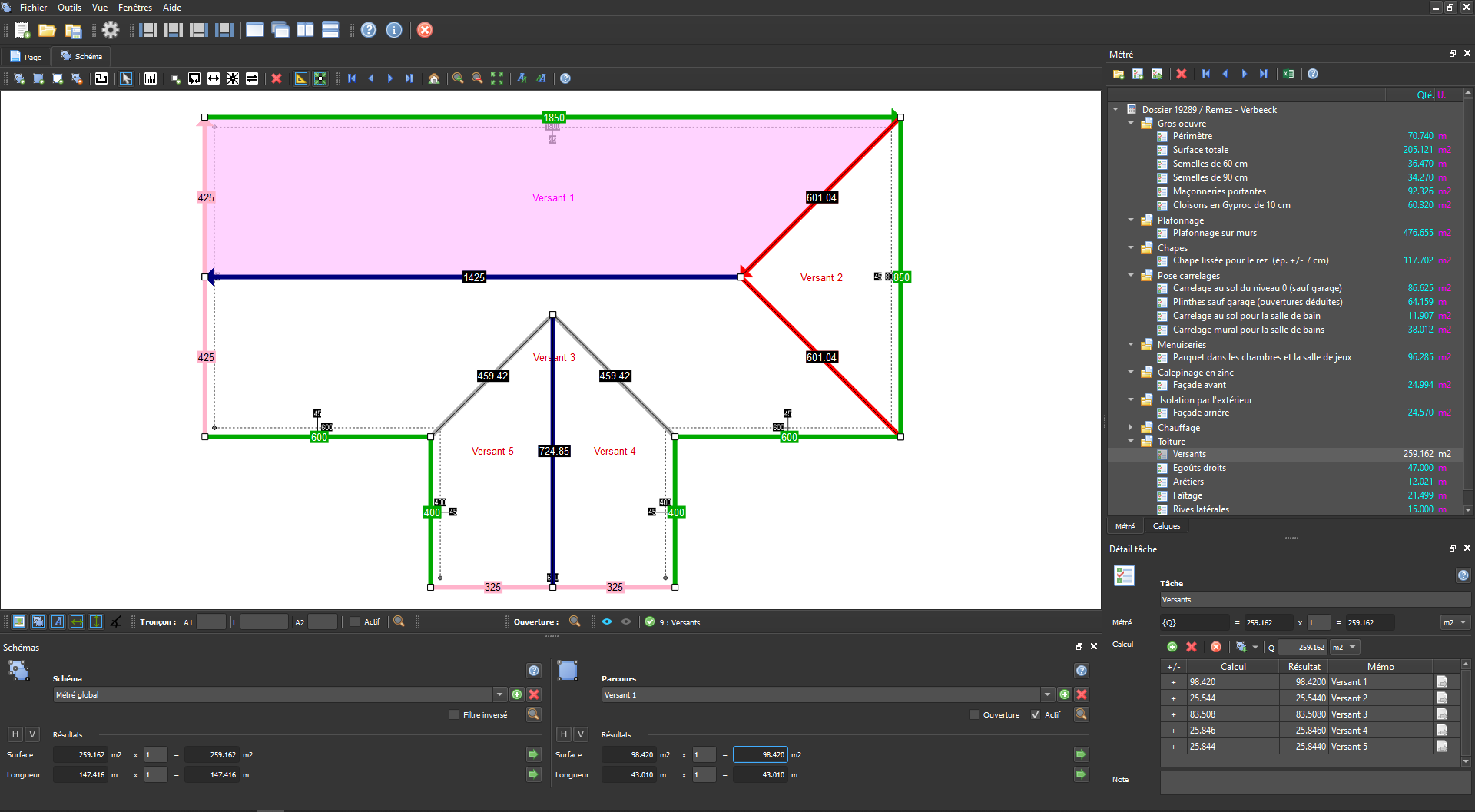Open Versant 1 memo row page icon
This screenshot has width=1475, height=812.
pyautogui.click(x=1442, y=681)
